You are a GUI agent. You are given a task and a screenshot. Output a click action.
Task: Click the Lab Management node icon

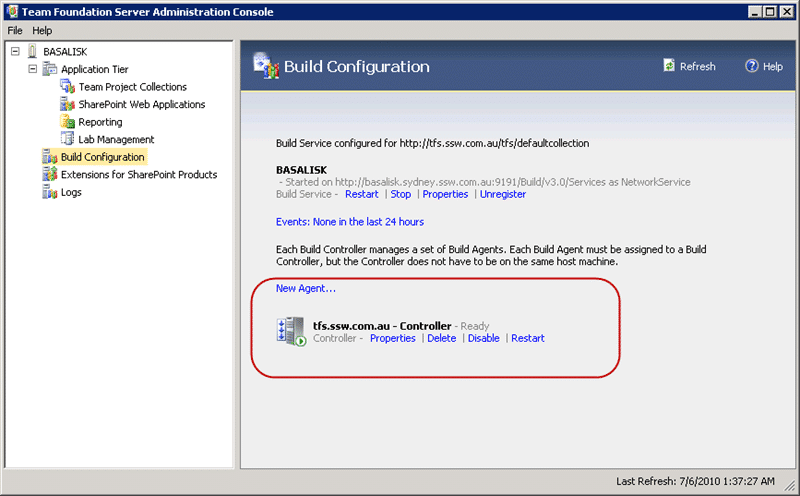coord(67,139)
